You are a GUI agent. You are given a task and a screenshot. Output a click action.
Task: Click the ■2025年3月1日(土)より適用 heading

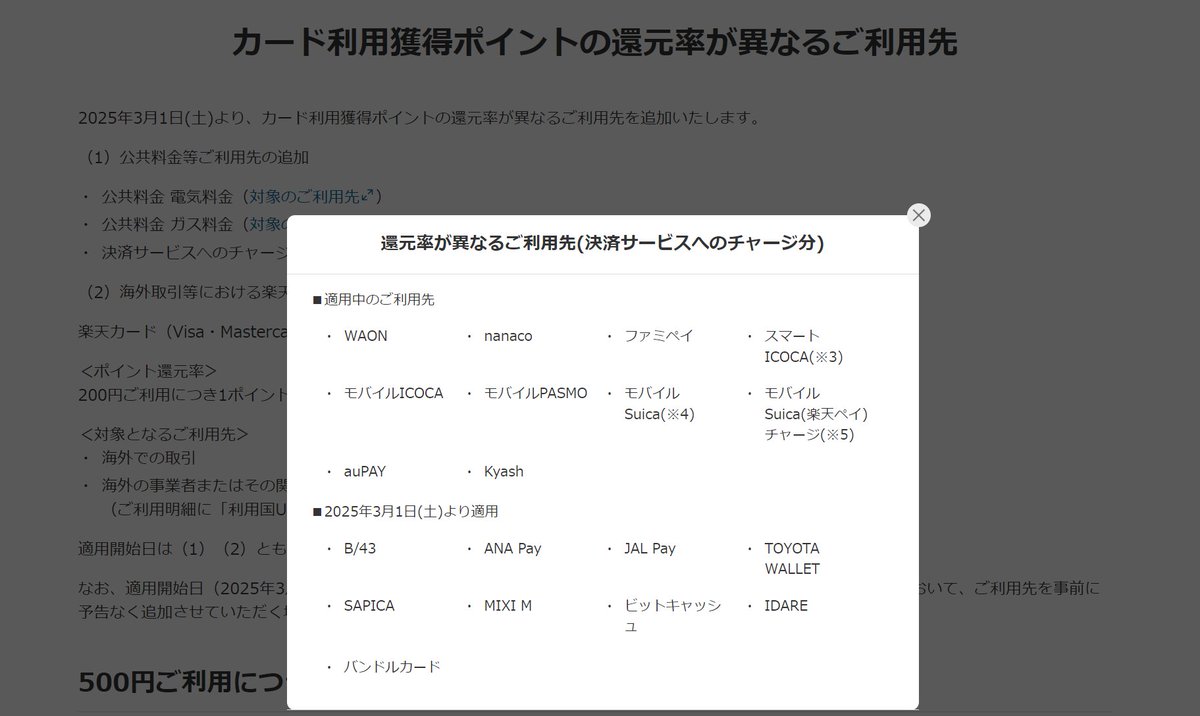coord(405,511)
